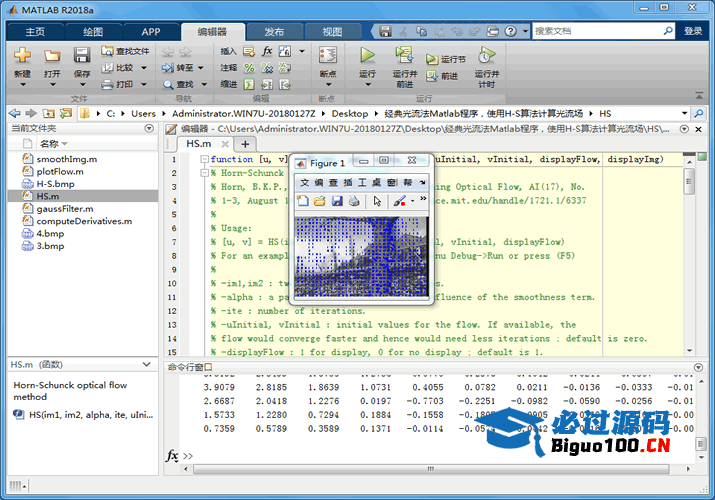Select smoothImg.m in current folder
Viewport: 715px width, 500px height.
(67, 159)
